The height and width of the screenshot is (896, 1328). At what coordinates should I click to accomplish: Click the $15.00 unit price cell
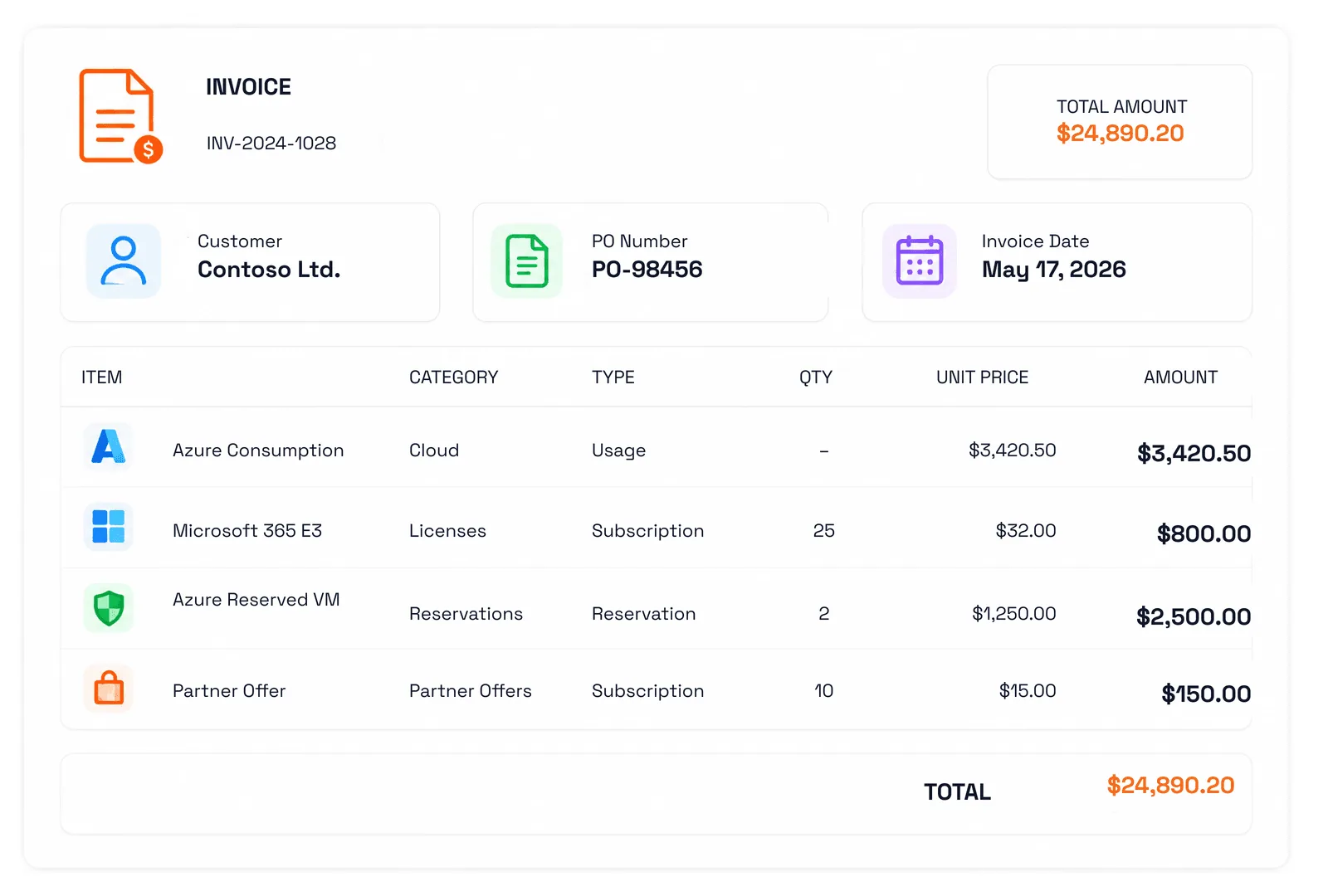(x=1028, y=691)
